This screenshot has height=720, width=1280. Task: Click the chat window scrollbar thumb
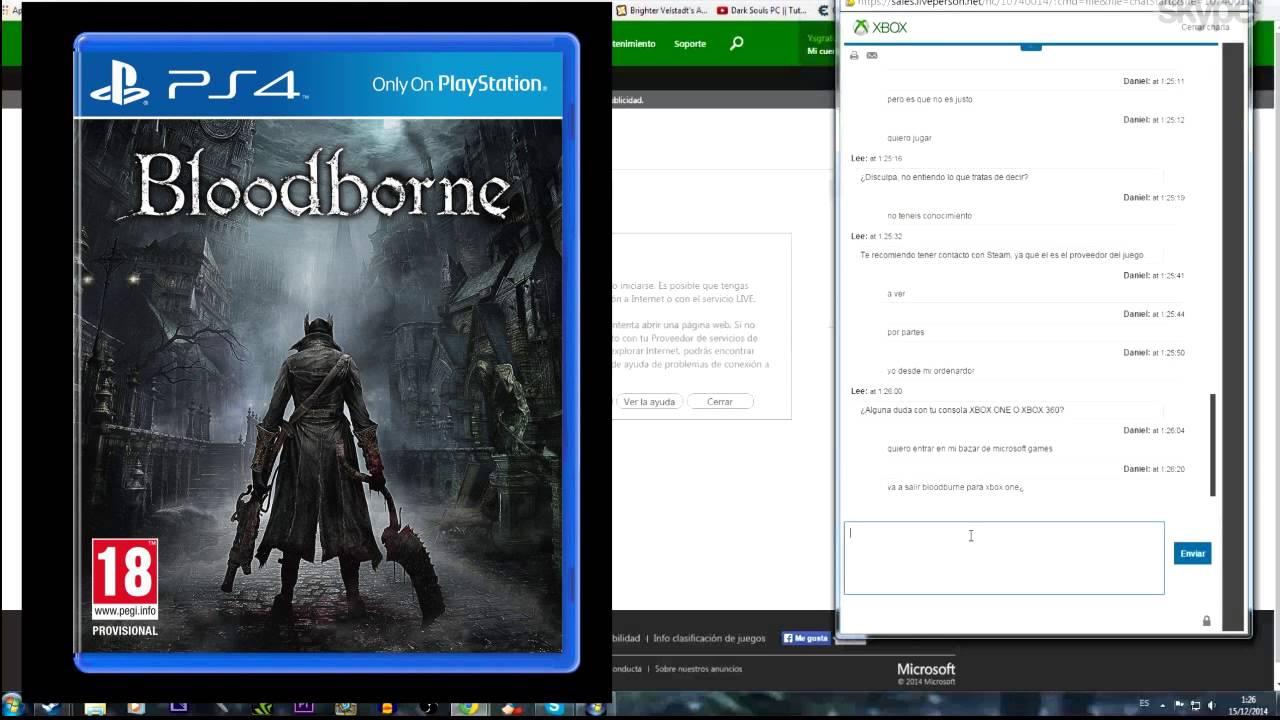[1213, 444]
